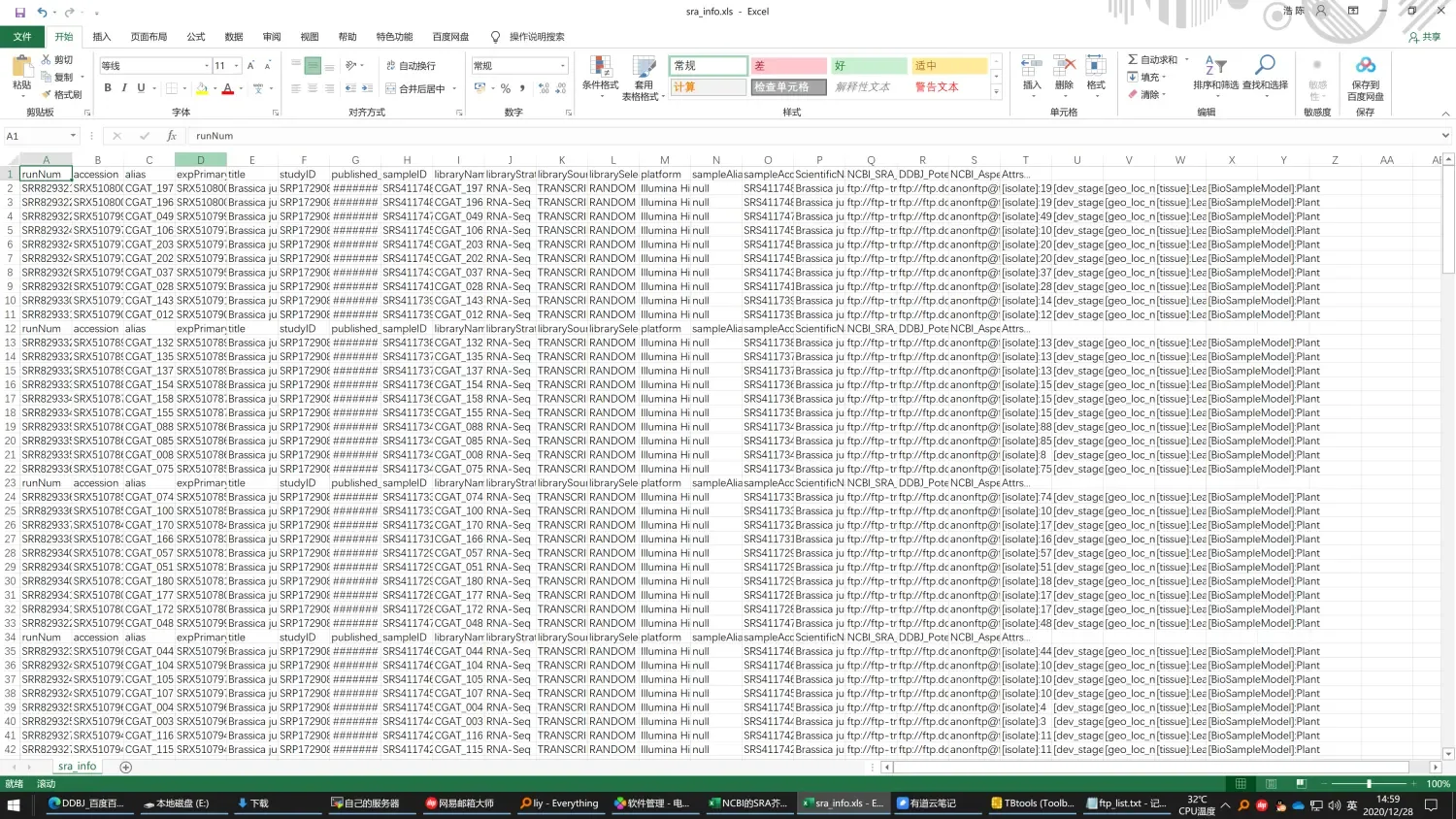Click the percent style icon
1456x819 pixels.
(505, 88)
